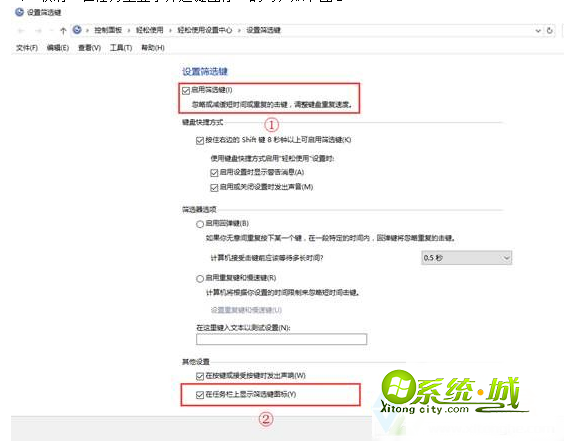Click the refresh button beside address bar
564x441 pixels.
point(550,31)
